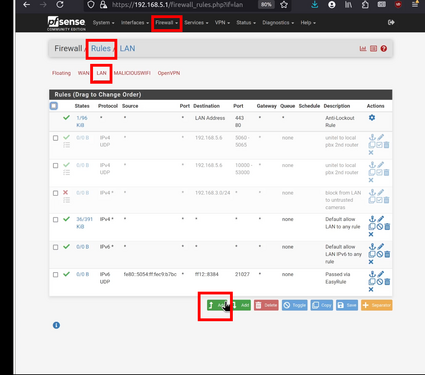Check the Default allow LAN IPv6 rule checkbox

coord(56,247)
